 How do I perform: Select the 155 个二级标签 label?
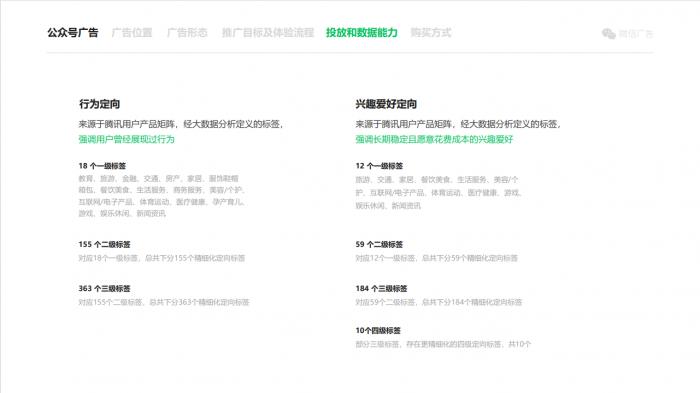(104, 244)
